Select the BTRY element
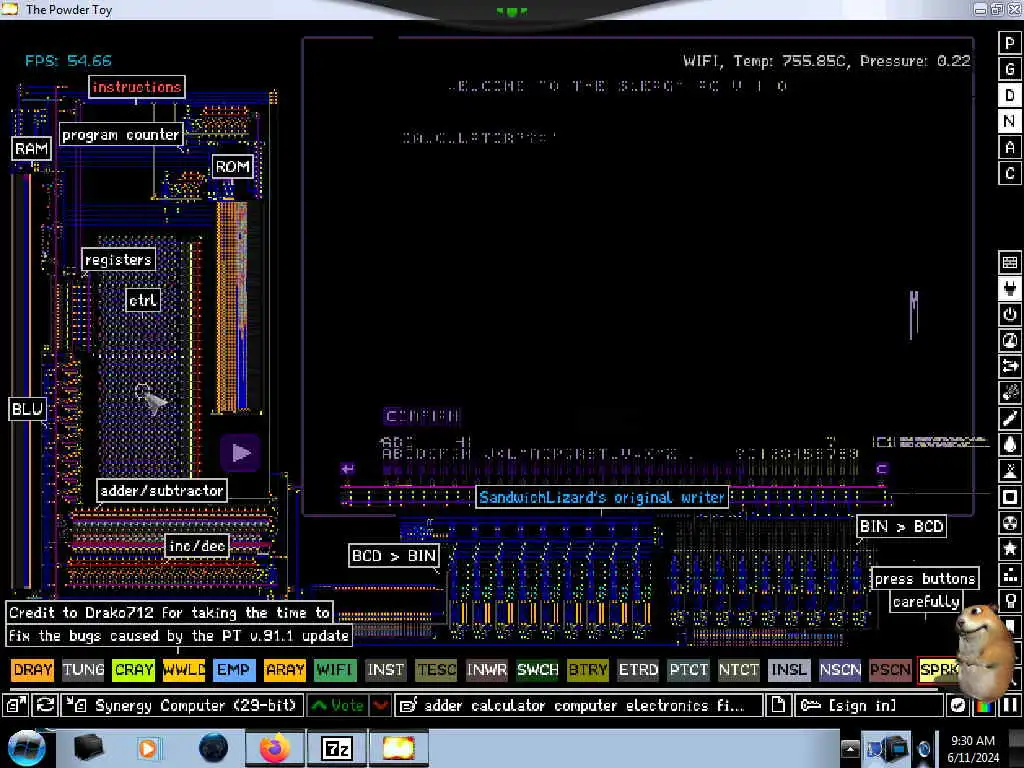 587,670
